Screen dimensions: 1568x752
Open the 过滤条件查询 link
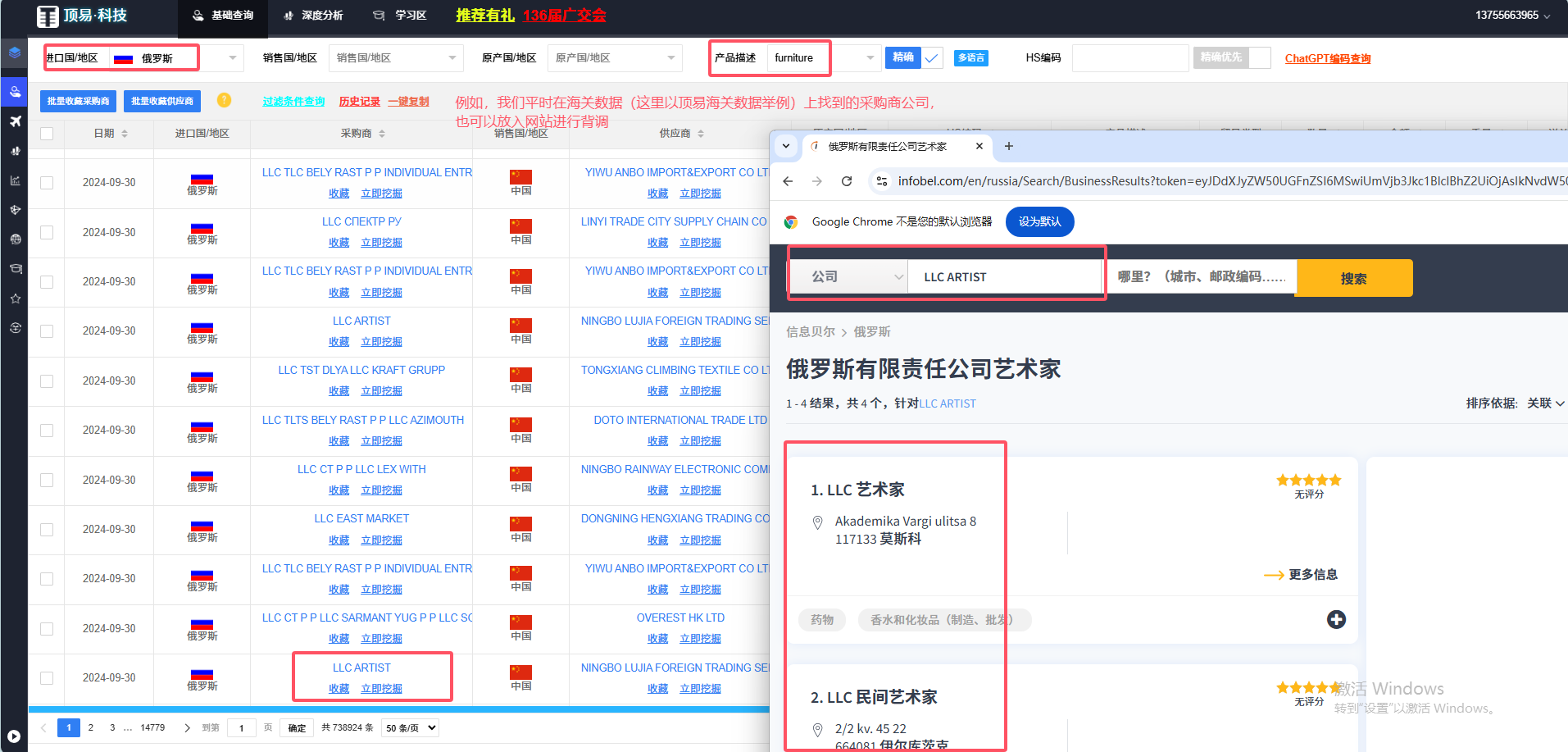click(293, 102)
